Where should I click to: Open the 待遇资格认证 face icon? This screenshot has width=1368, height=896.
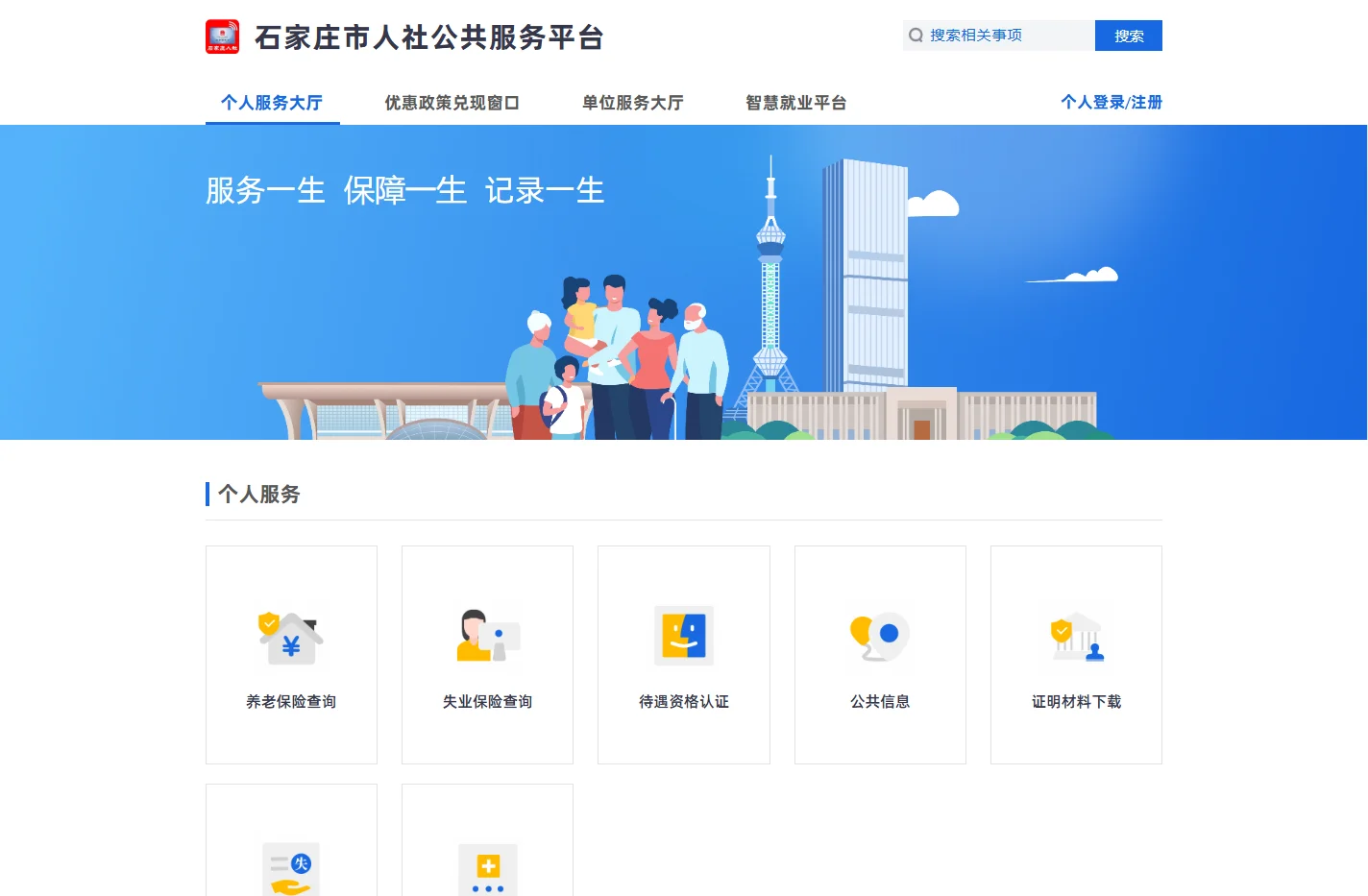click(x=684, y=636)
